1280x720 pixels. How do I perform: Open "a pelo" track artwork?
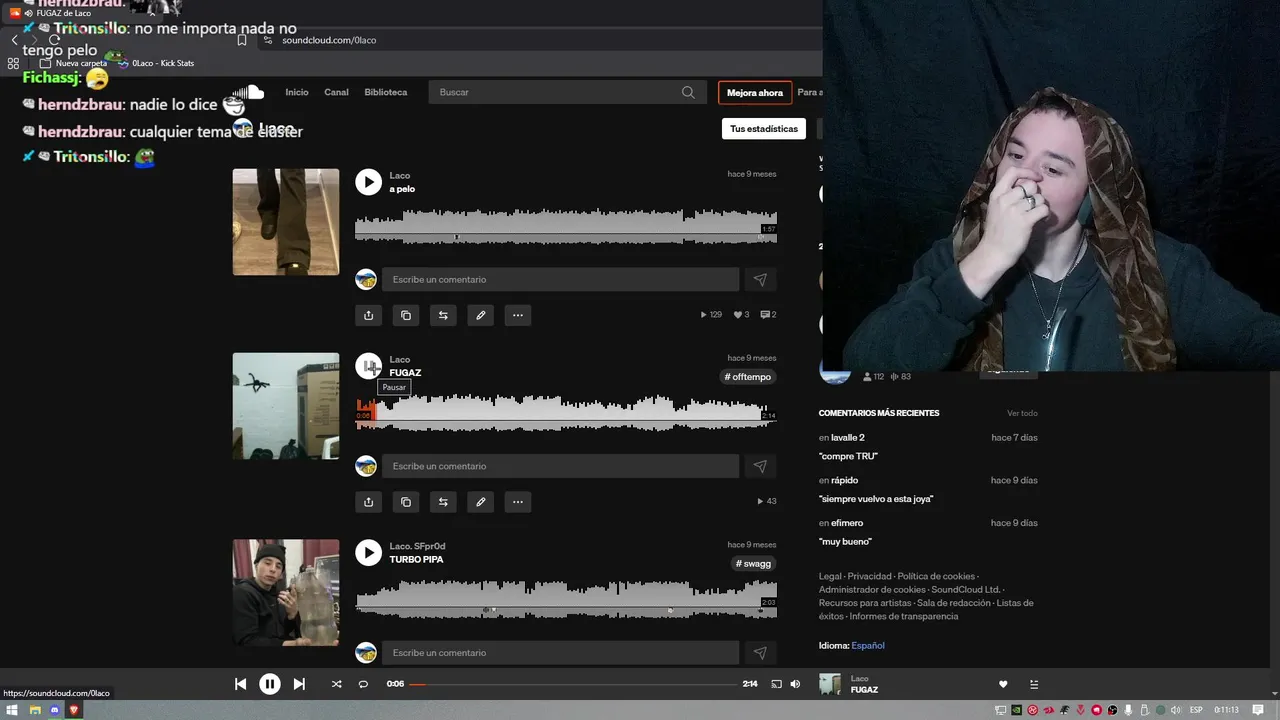(x=286, y=222)
